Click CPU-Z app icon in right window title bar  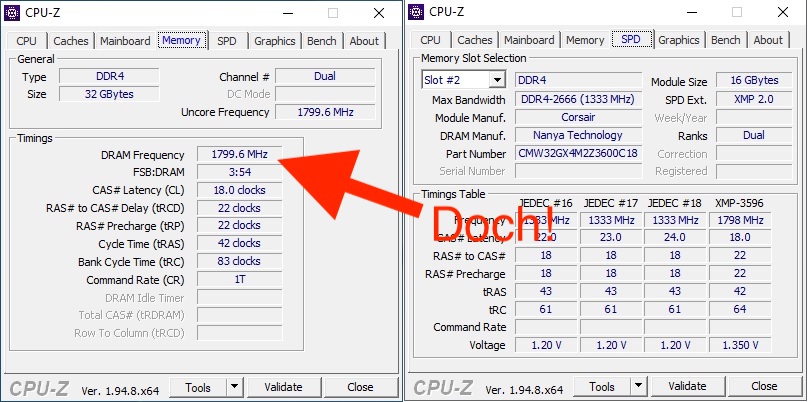[x=416, y=12]
